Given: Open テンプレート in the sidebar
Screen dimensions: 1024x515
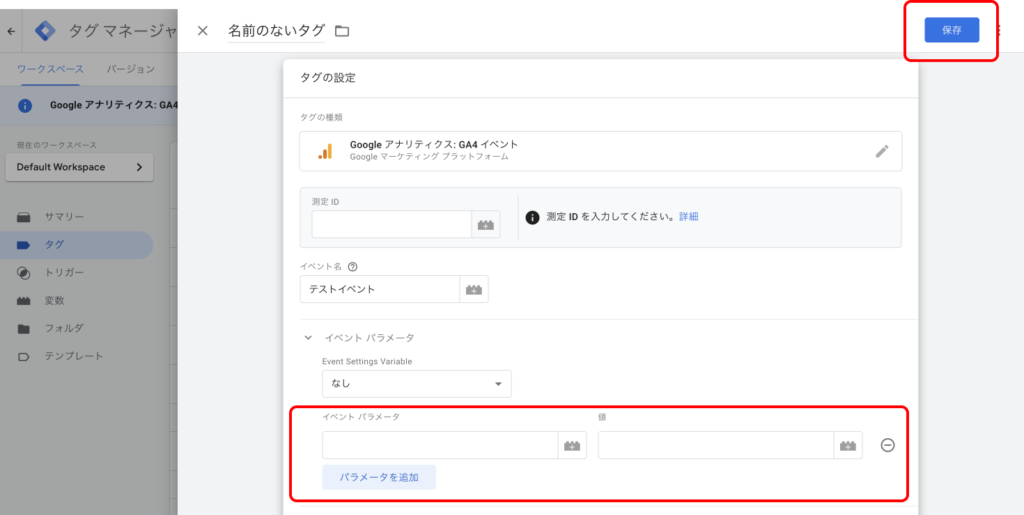Looking at the screenshot, I should [76, 356].
